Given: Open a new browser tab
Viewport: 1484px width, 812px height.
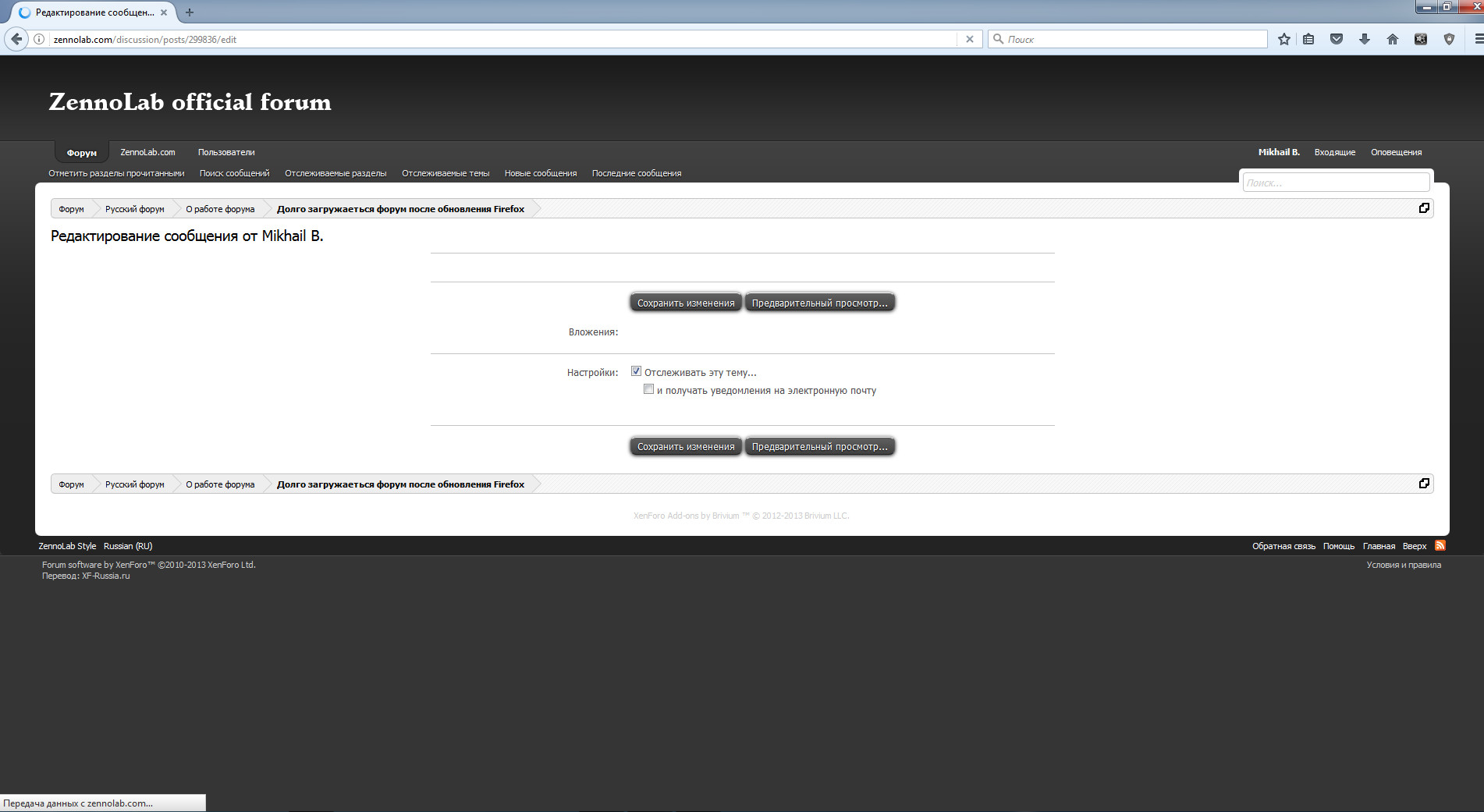Looking at the screenshot, I should (x=190, y=12).
